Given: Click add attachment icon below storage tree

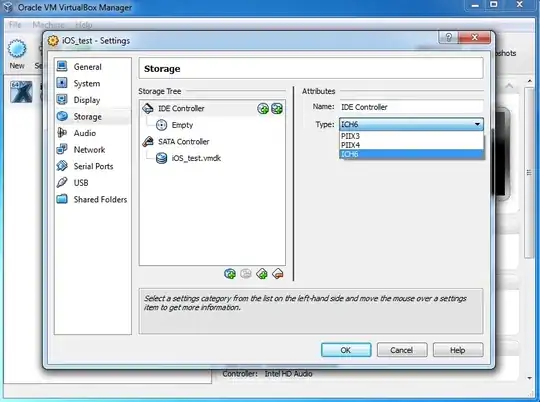Looking at the screenshot, I should point(230,274).
